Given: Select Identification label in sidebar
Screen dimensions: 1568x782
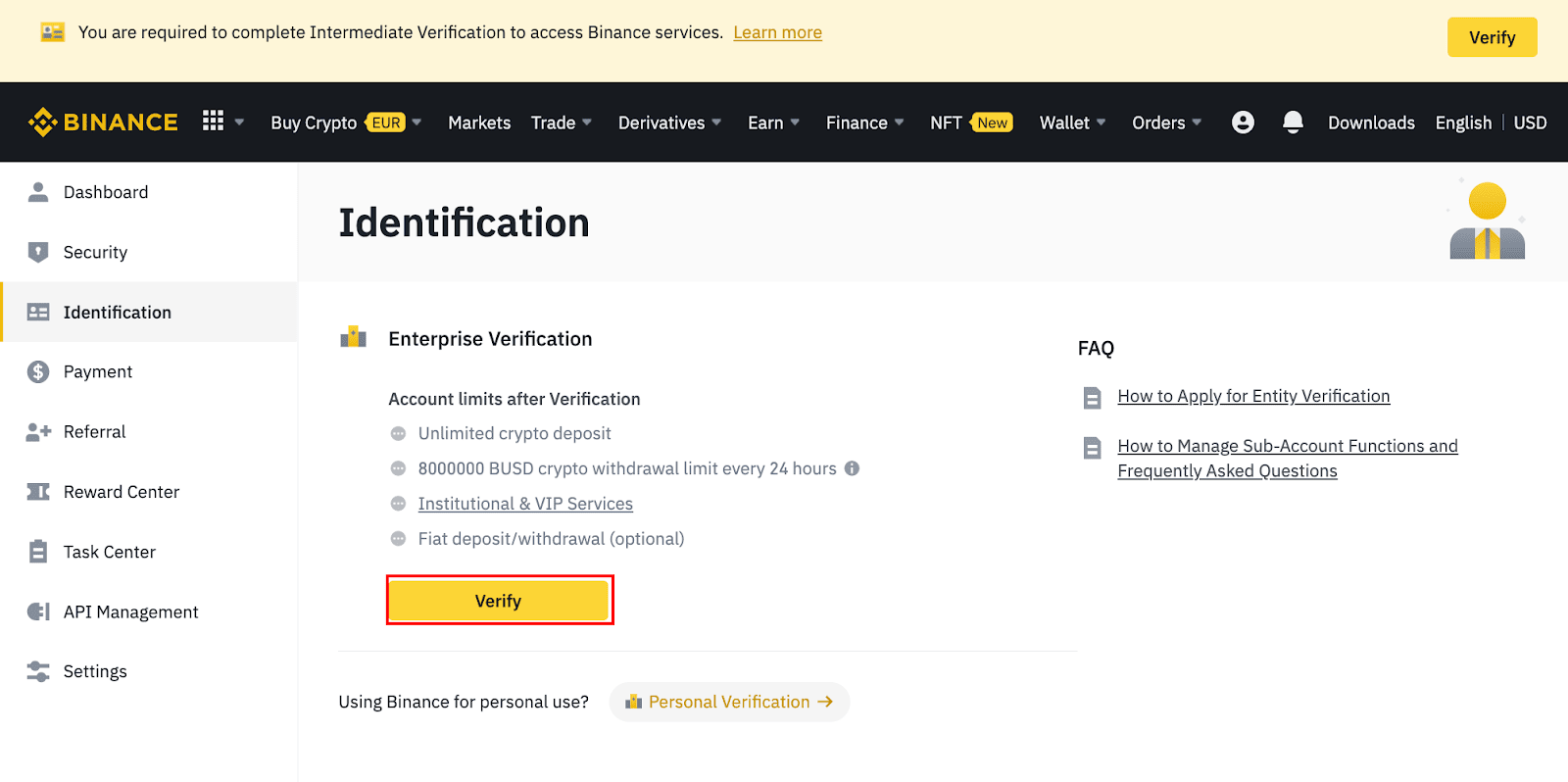Looking at the screenshot, I should (118, 312).
